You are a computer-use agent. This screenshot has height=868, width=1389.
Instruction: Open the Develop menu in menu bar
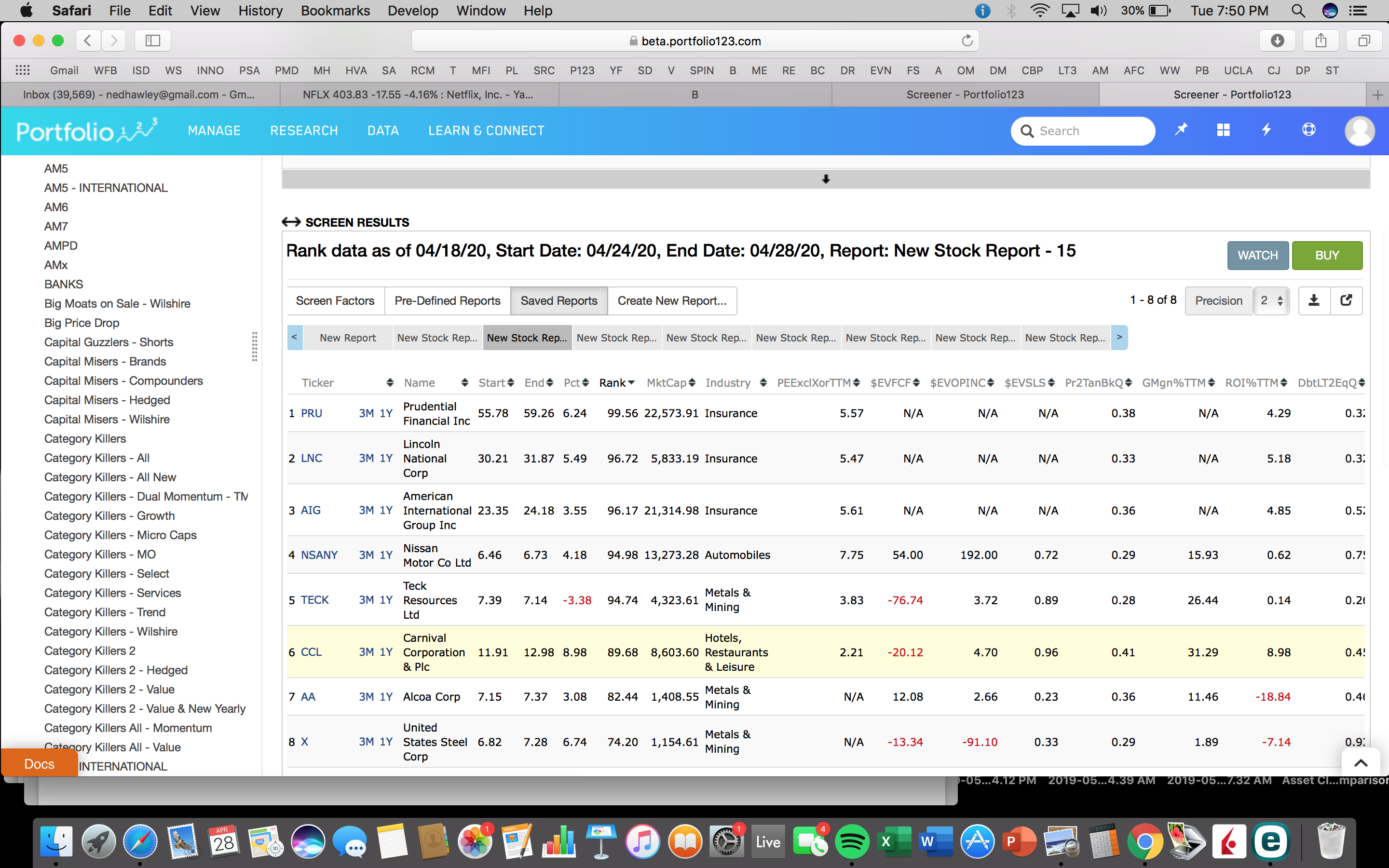413,10
